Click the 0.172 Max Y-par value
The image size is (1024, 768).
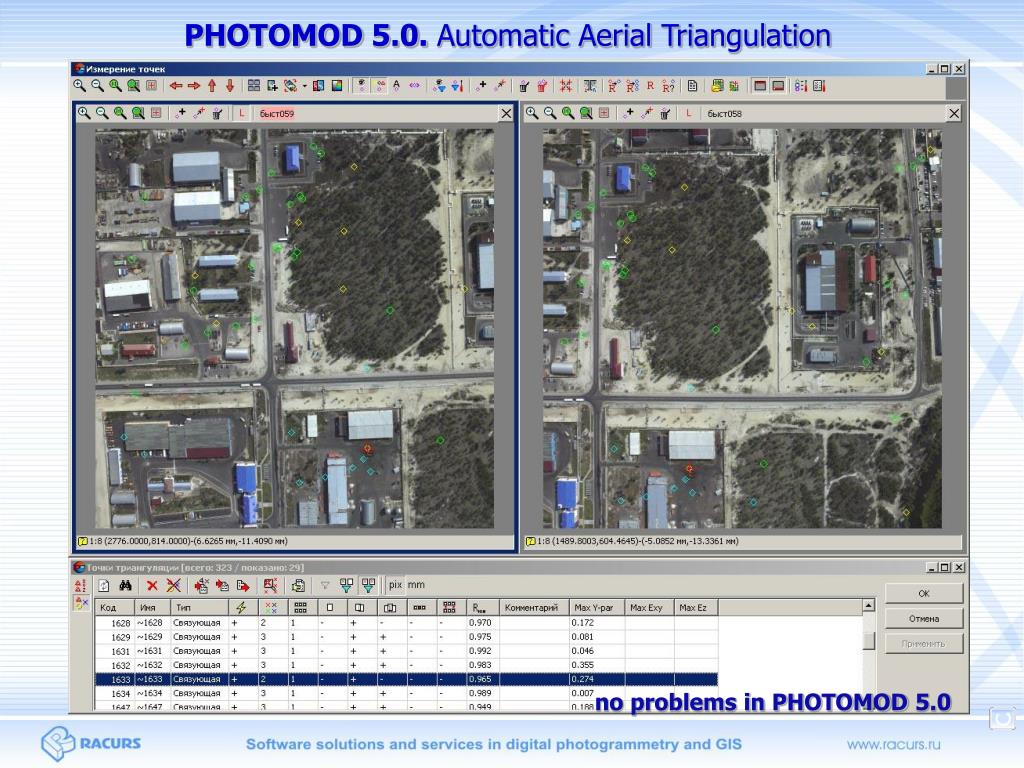(x=583, y=623)
